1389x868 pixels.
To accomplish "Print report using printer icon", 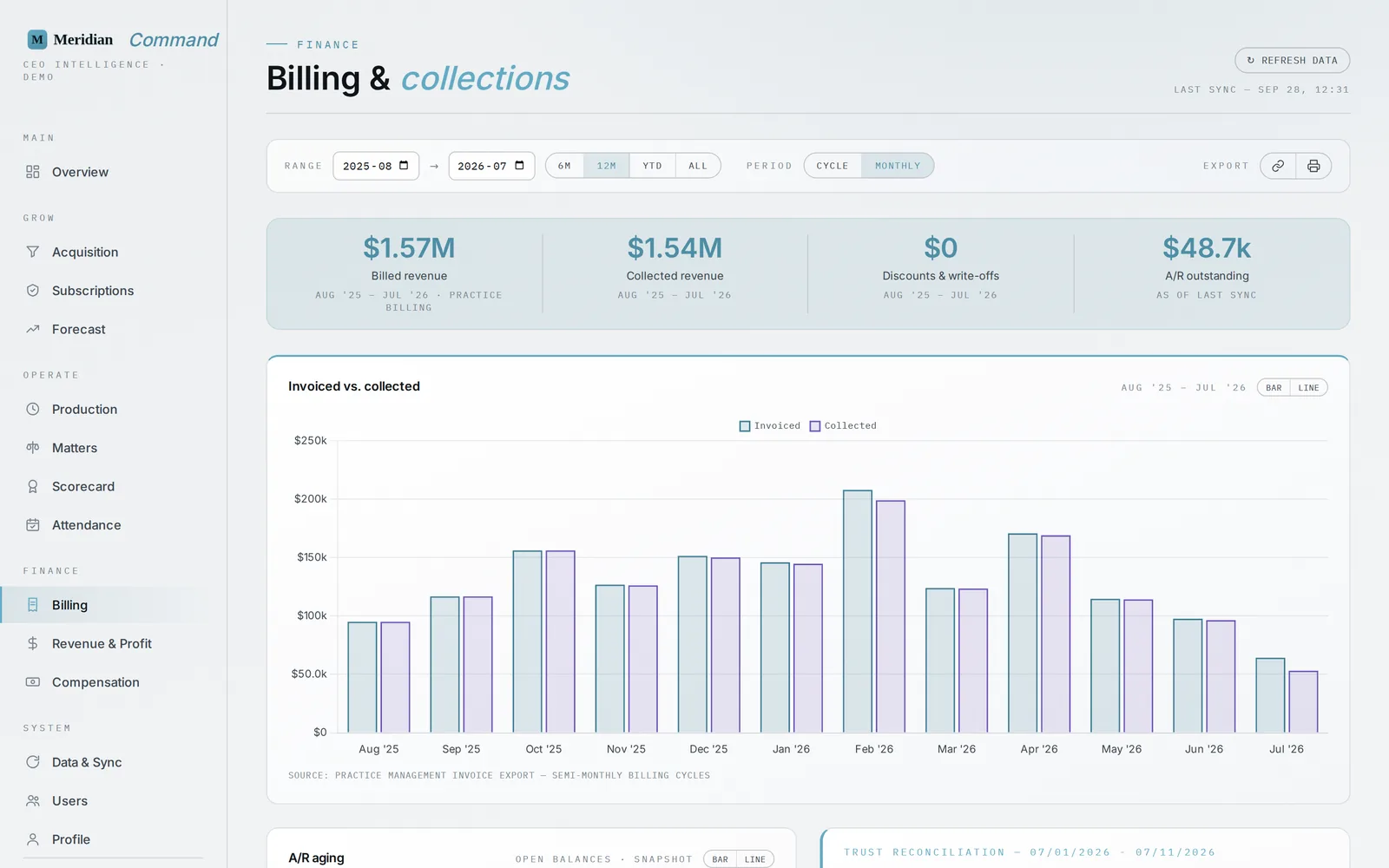I will click(x=1313, y=166).
